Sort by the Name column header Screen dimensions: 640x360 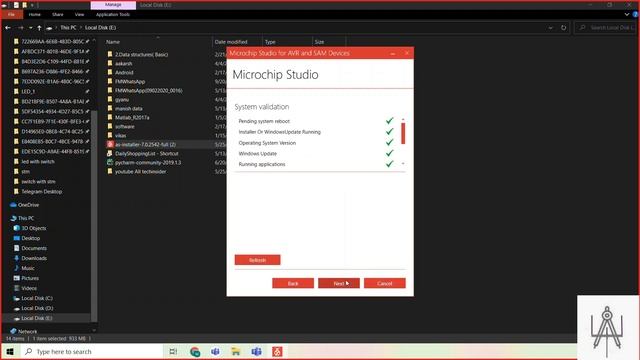point(113,42)
